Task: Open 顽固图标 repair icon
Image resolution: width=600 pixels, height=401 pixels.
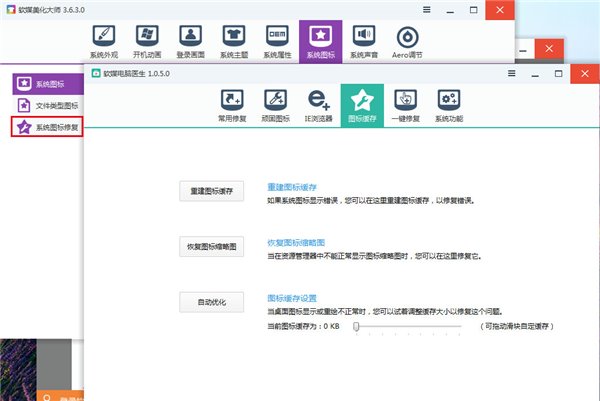Action: click(276, 106)
